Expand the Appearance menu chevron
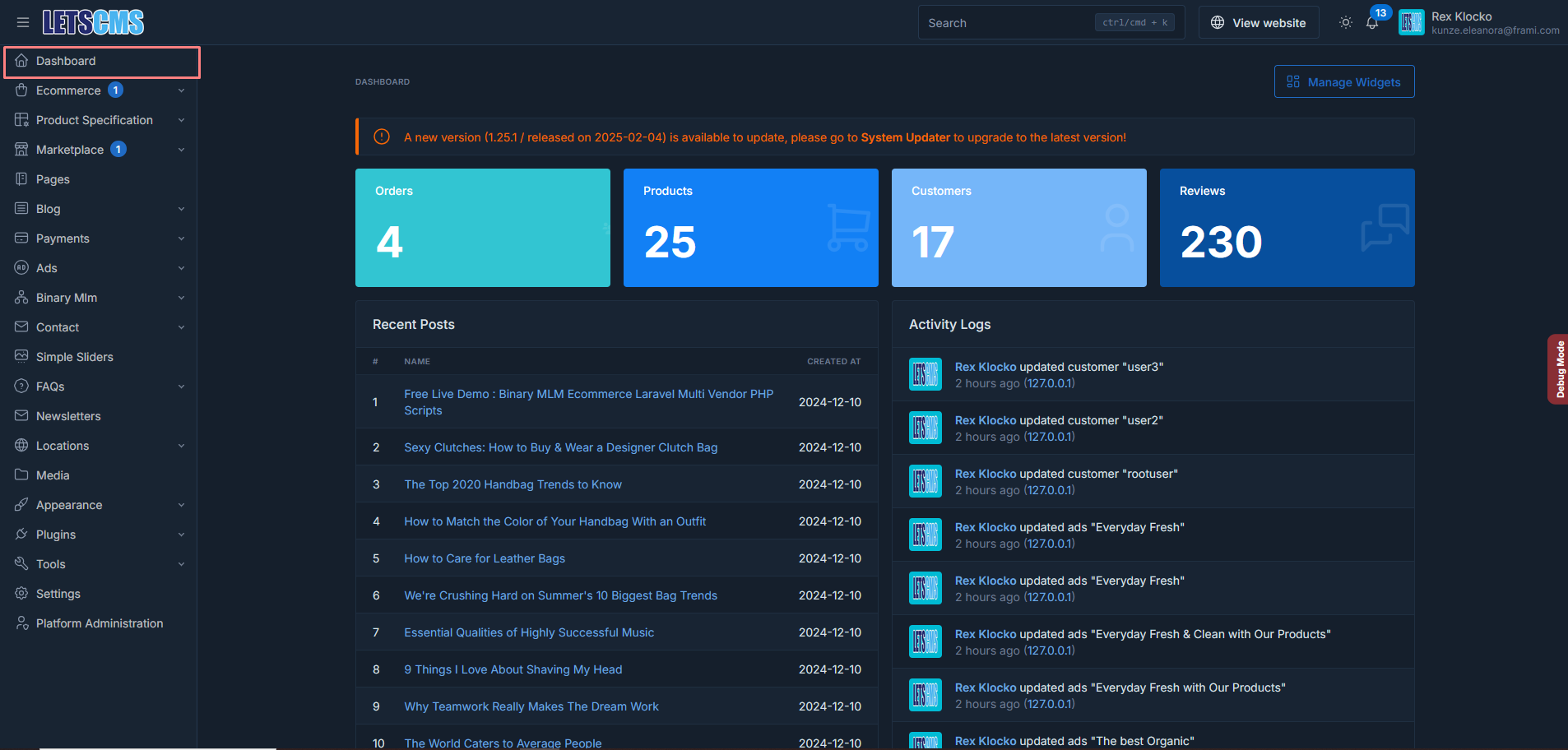 (181, 504)
